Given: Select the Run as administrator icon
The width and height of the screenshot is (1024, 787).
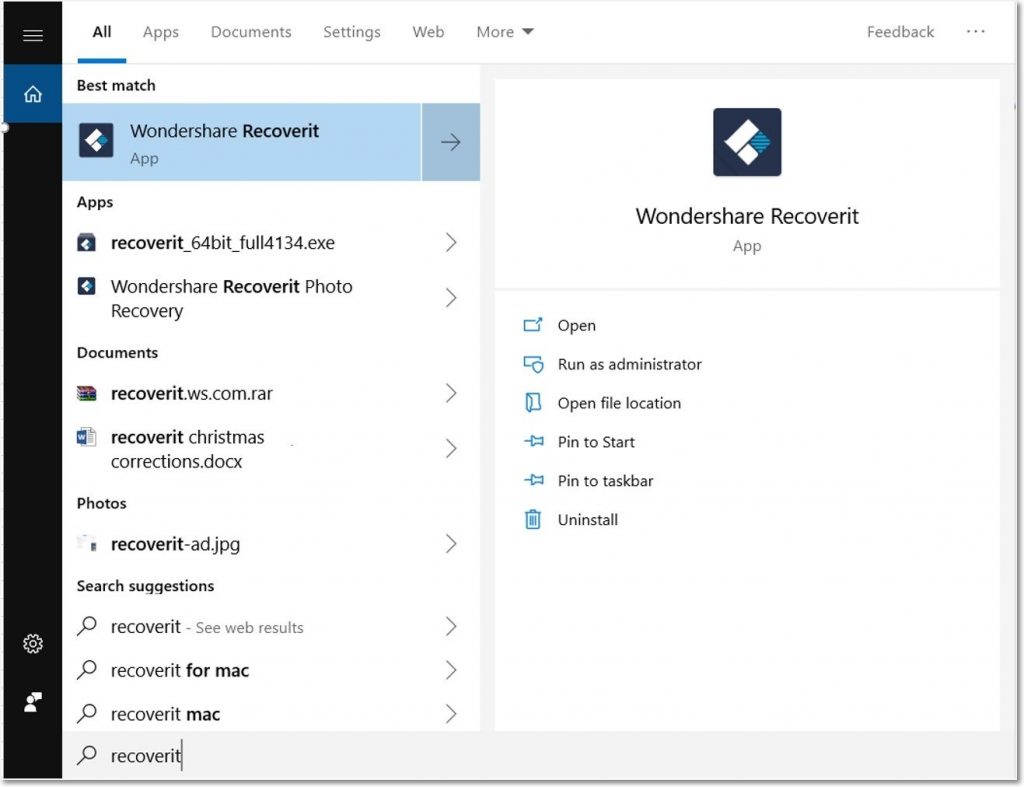Looking at the screenshot, I should click(x=533, y=364).
